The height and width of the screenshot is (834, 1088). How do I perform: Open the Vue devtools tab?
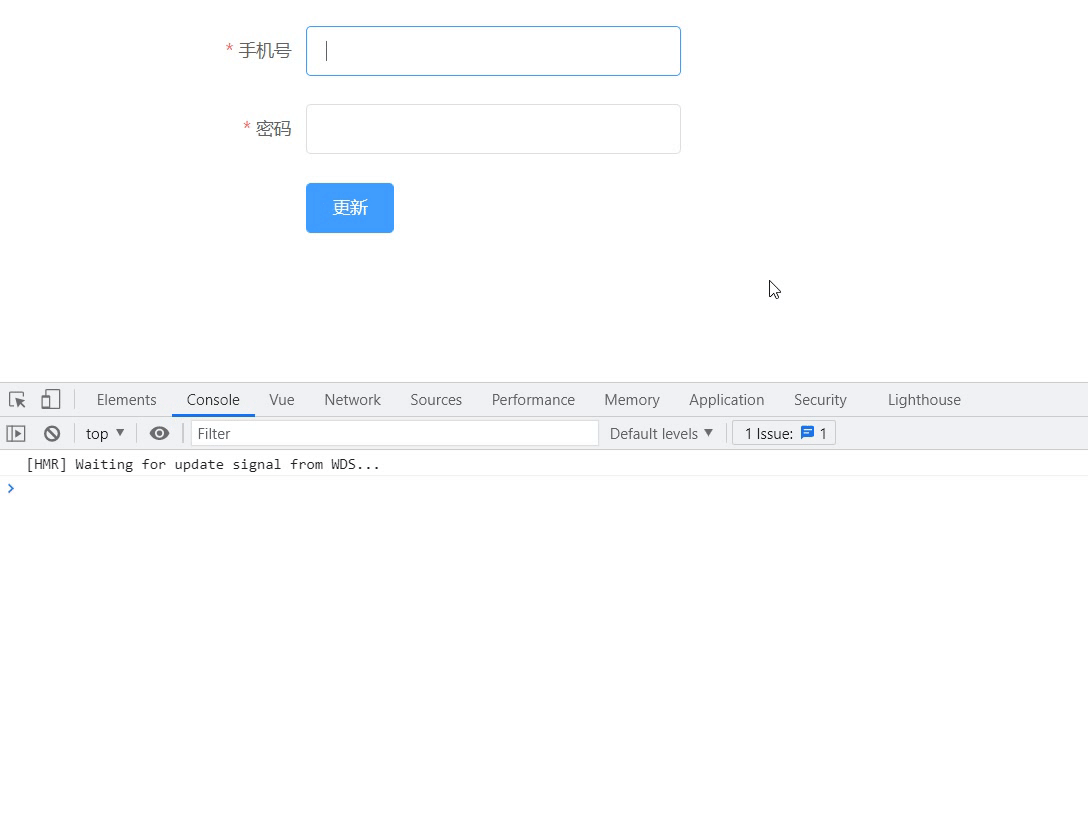[282, 400]
